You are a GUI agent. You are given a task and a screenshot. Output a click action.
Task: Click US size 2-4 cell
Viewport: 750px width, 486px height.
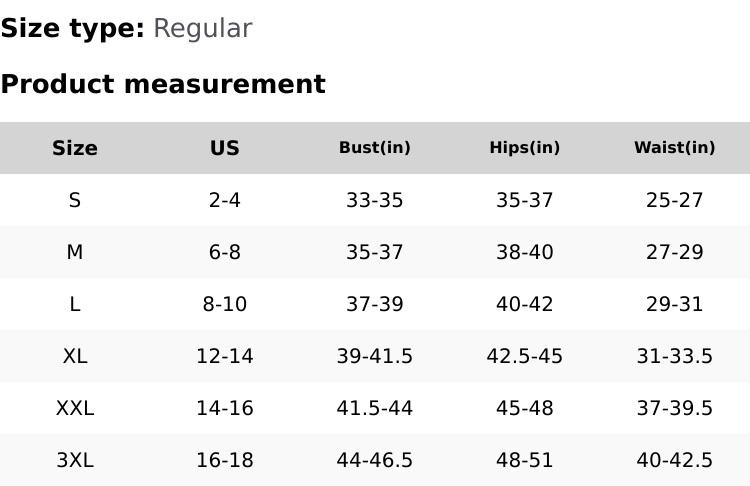pos(225,200)
